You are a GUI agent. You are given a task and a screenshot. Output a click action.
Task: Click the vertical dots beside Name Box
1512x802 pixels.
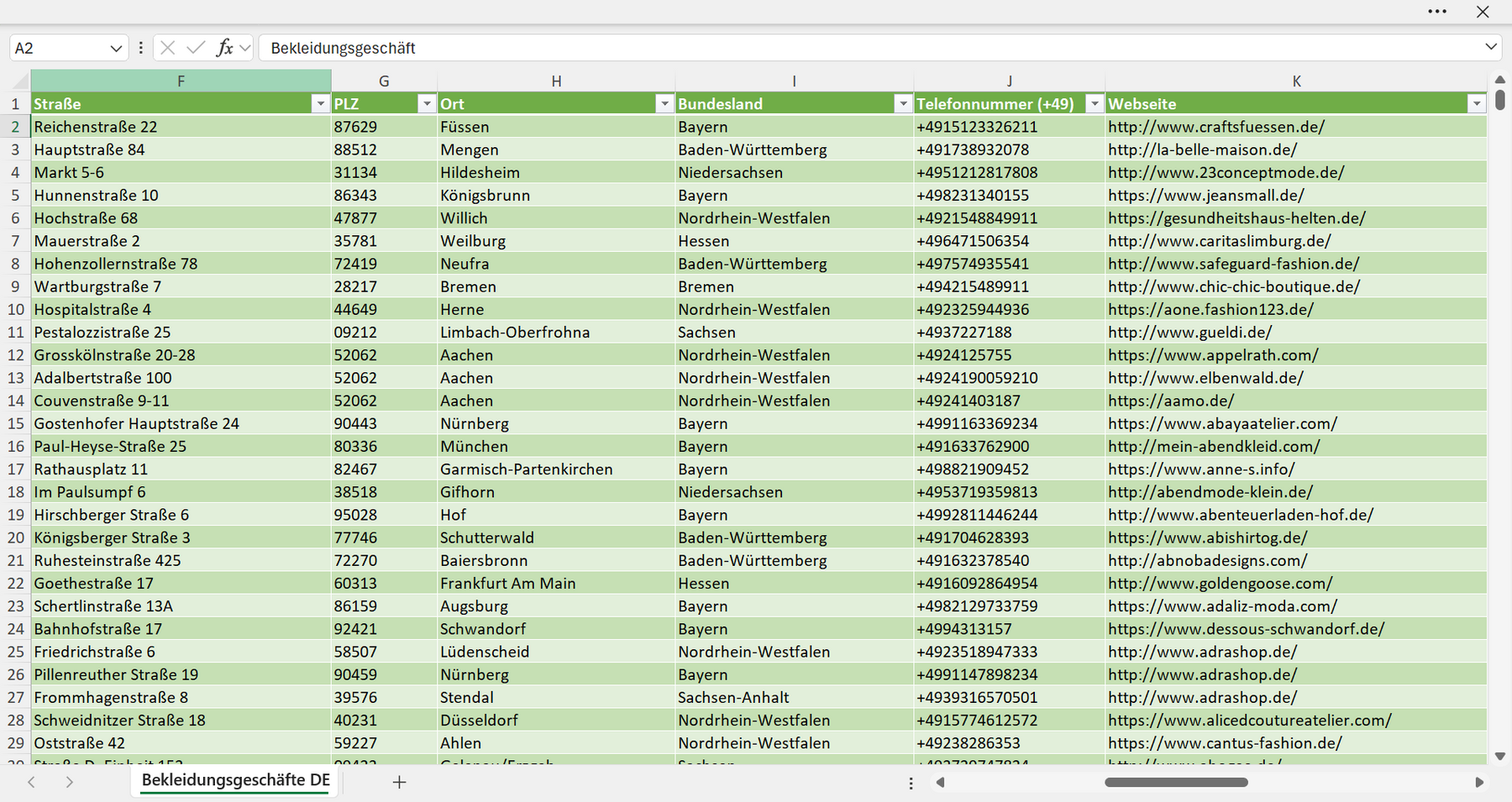[x=140, y=48]
